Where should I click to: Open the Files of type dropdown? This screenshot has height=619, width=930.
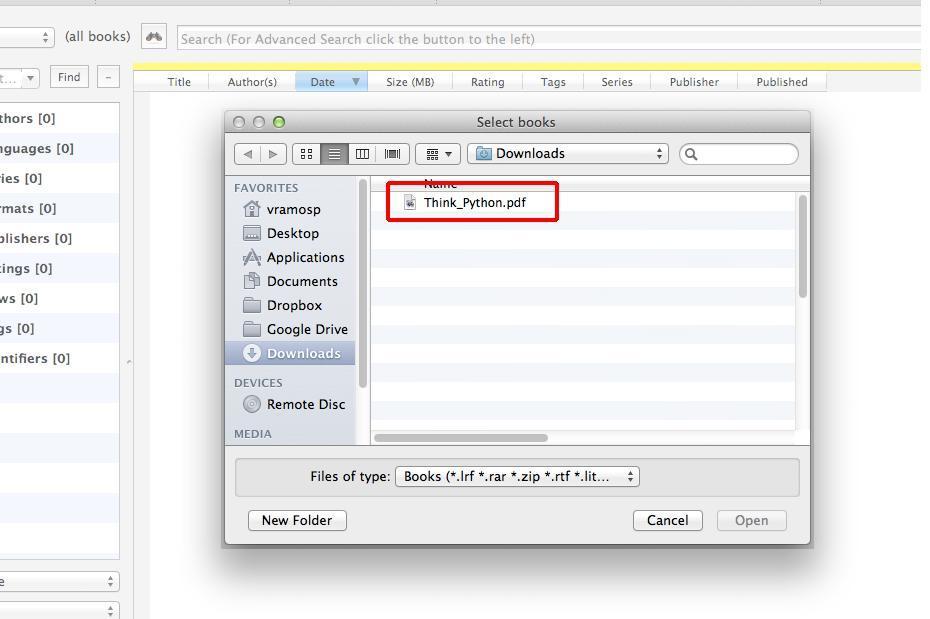517,477
